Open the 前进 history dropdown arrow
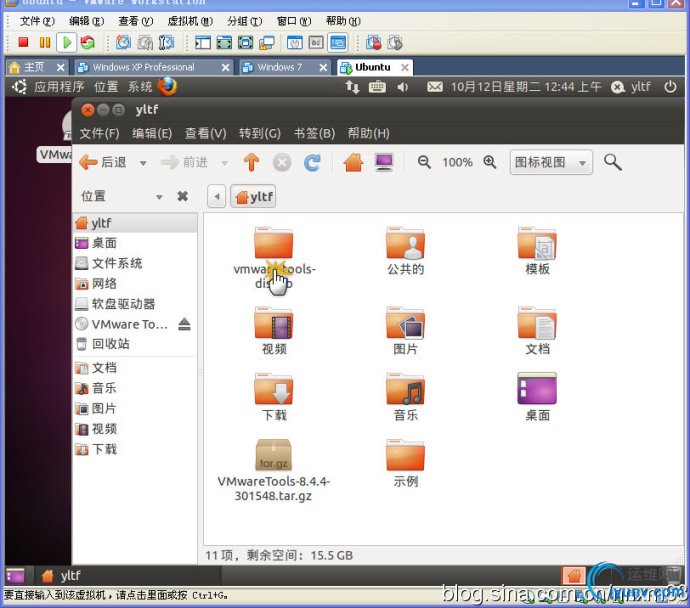The width and height of the screenshot is (690, 608). [224, 163]
